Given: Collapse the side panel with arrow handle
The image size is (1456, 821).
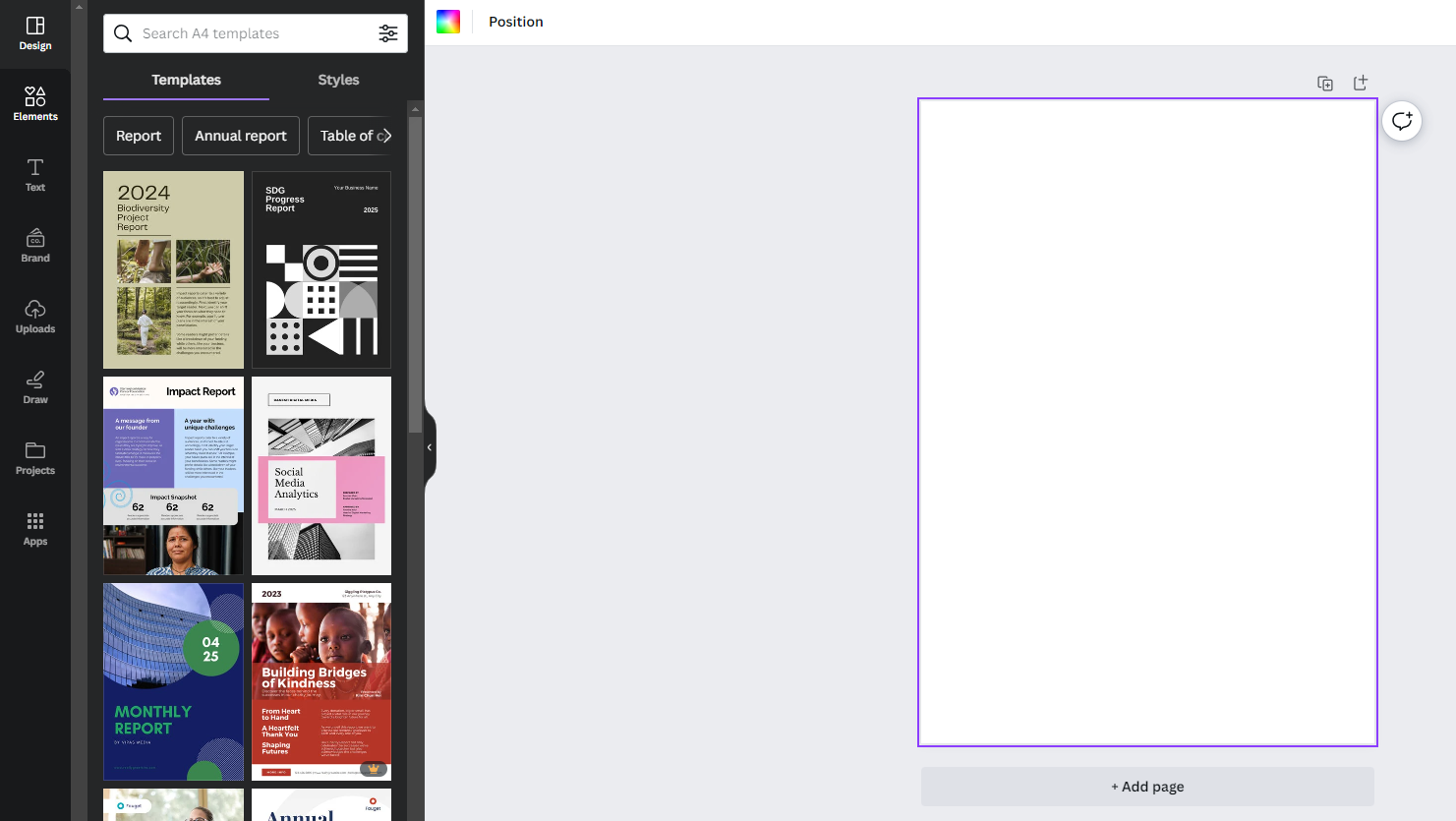Looking at the screenshot, I should click(x=430, y=447).
